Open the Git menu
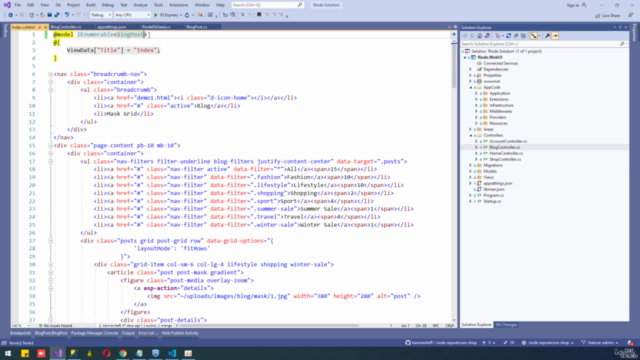 [58, 5]
